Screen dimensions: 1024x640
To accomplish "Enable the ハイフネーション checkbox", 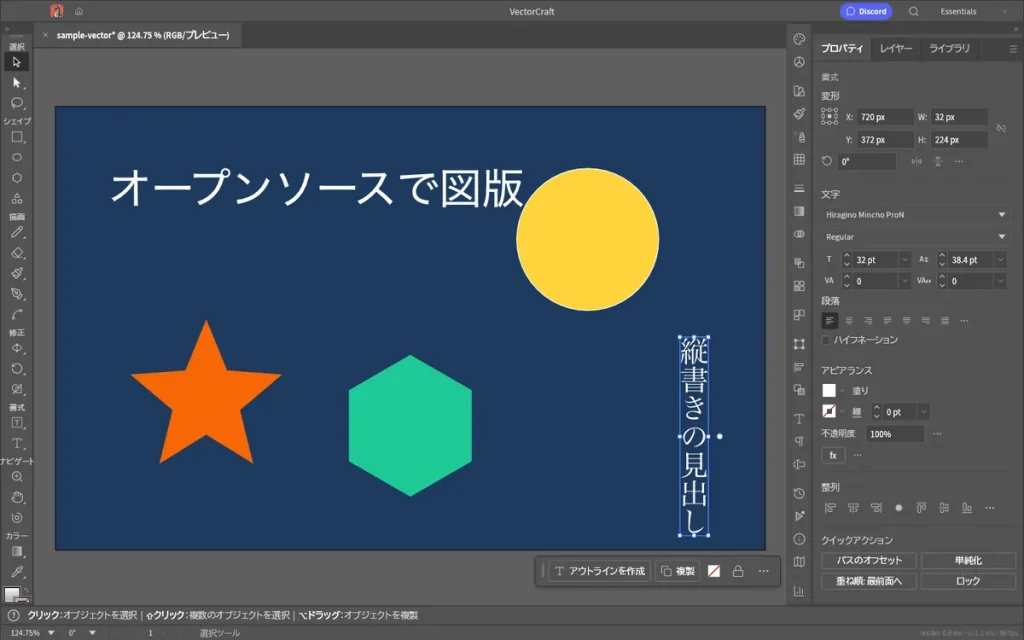I will click(x=826, y=340).
